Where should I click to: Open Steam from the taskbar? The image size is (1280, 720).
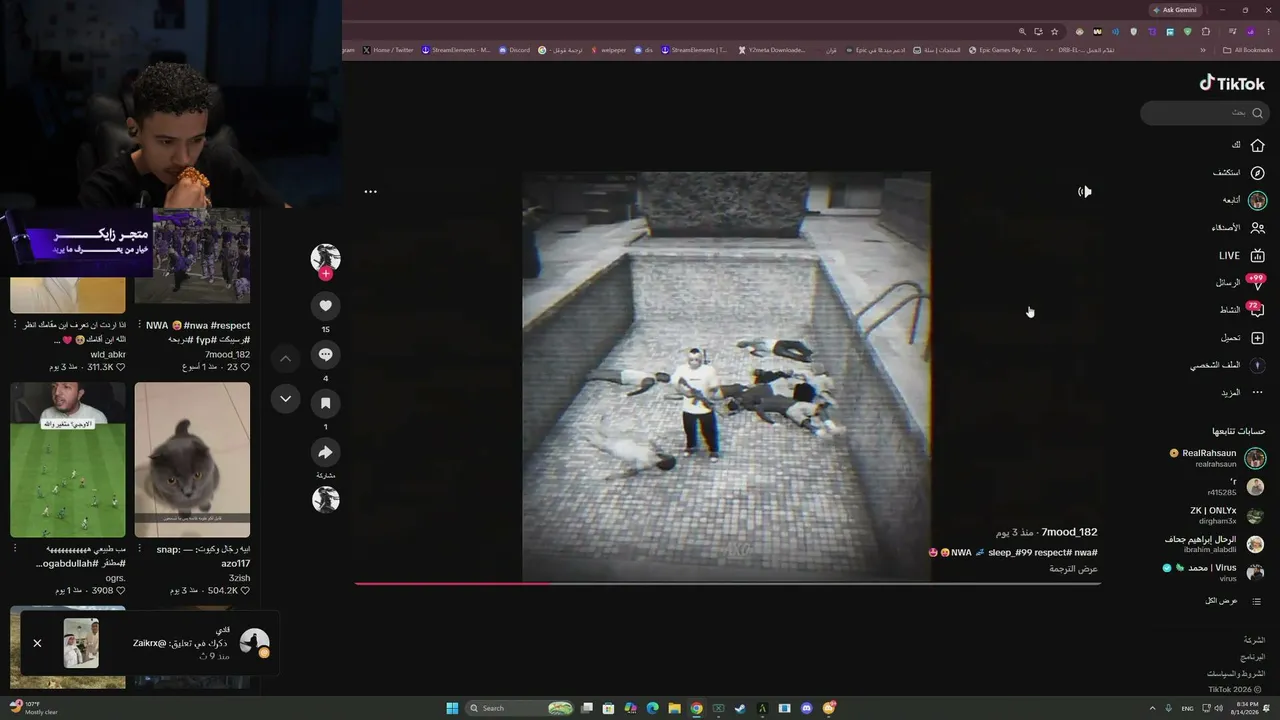pos(740,708)
